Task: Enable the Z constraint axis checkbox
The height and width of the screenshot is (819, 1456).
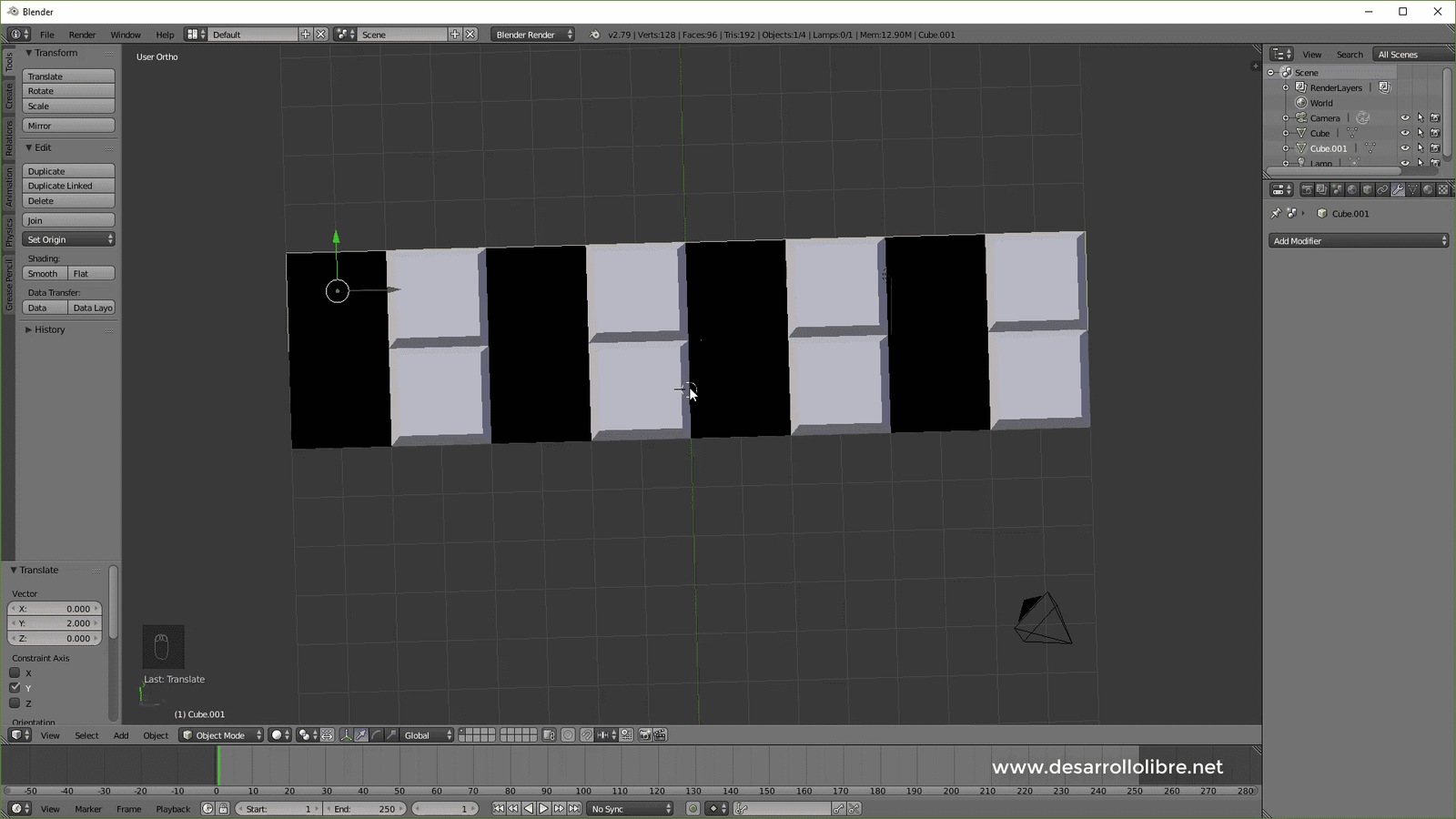Action: tap(15, 703)
